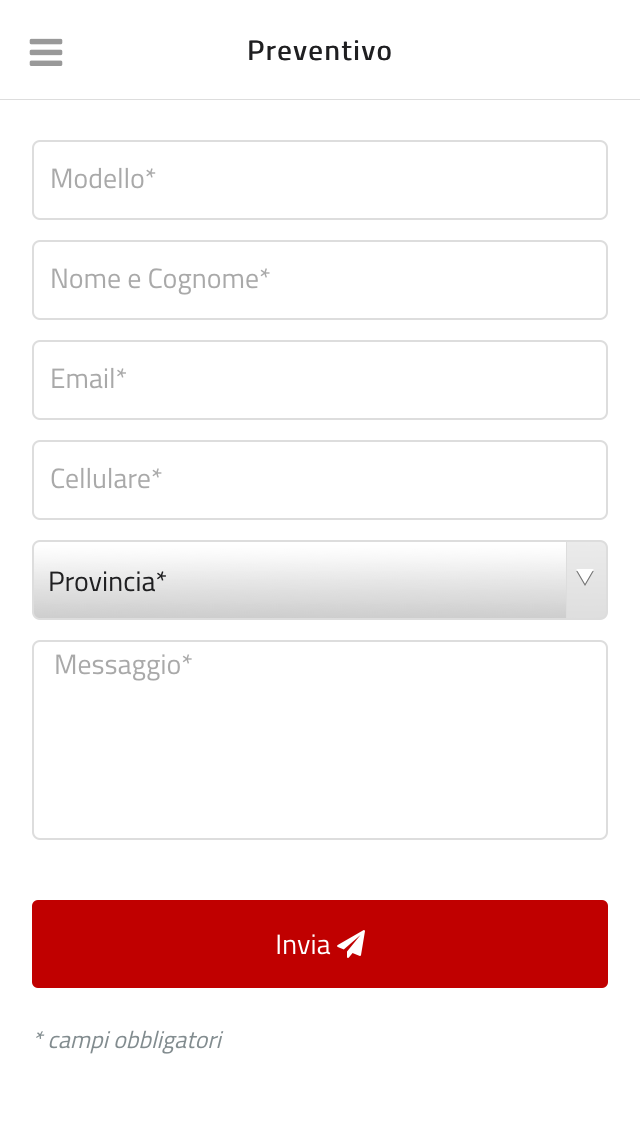The width and height of the screenshot is (640, 1136).
Task: Click the Nome e Cognome* placeholder text
Action: (x=160, y=280)
